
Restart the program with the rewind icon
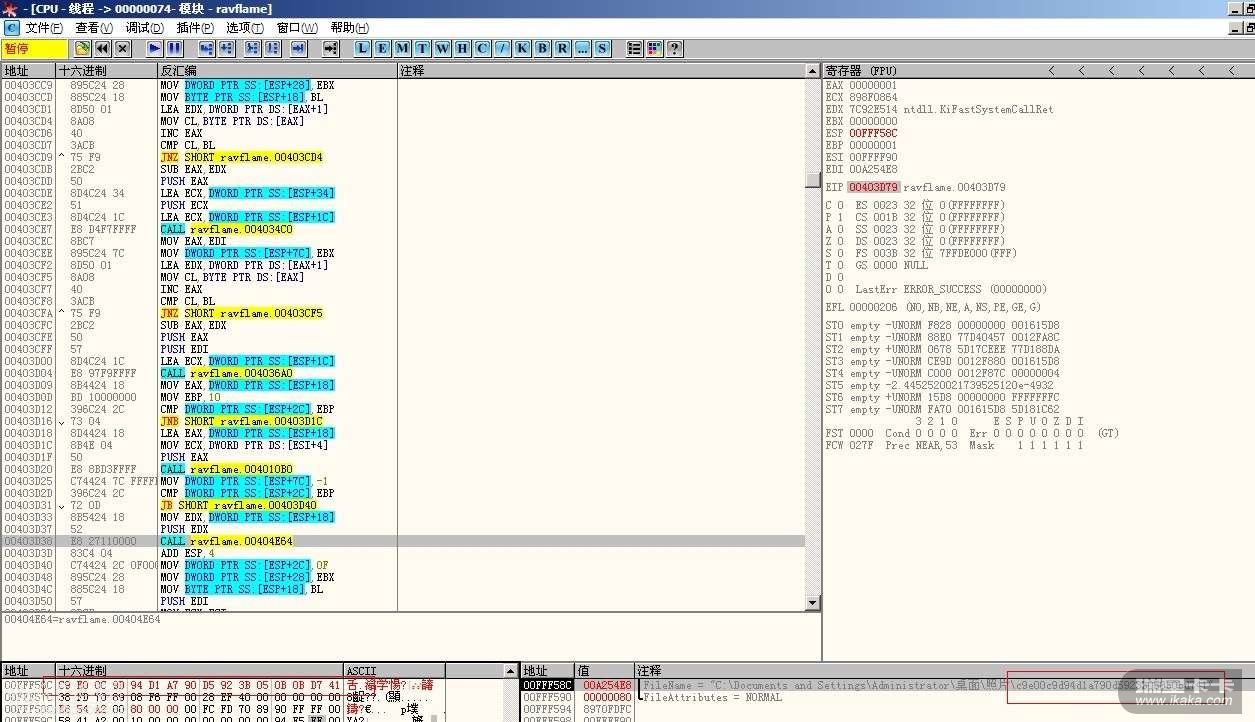pyautogui.click(x=102, y=48)
